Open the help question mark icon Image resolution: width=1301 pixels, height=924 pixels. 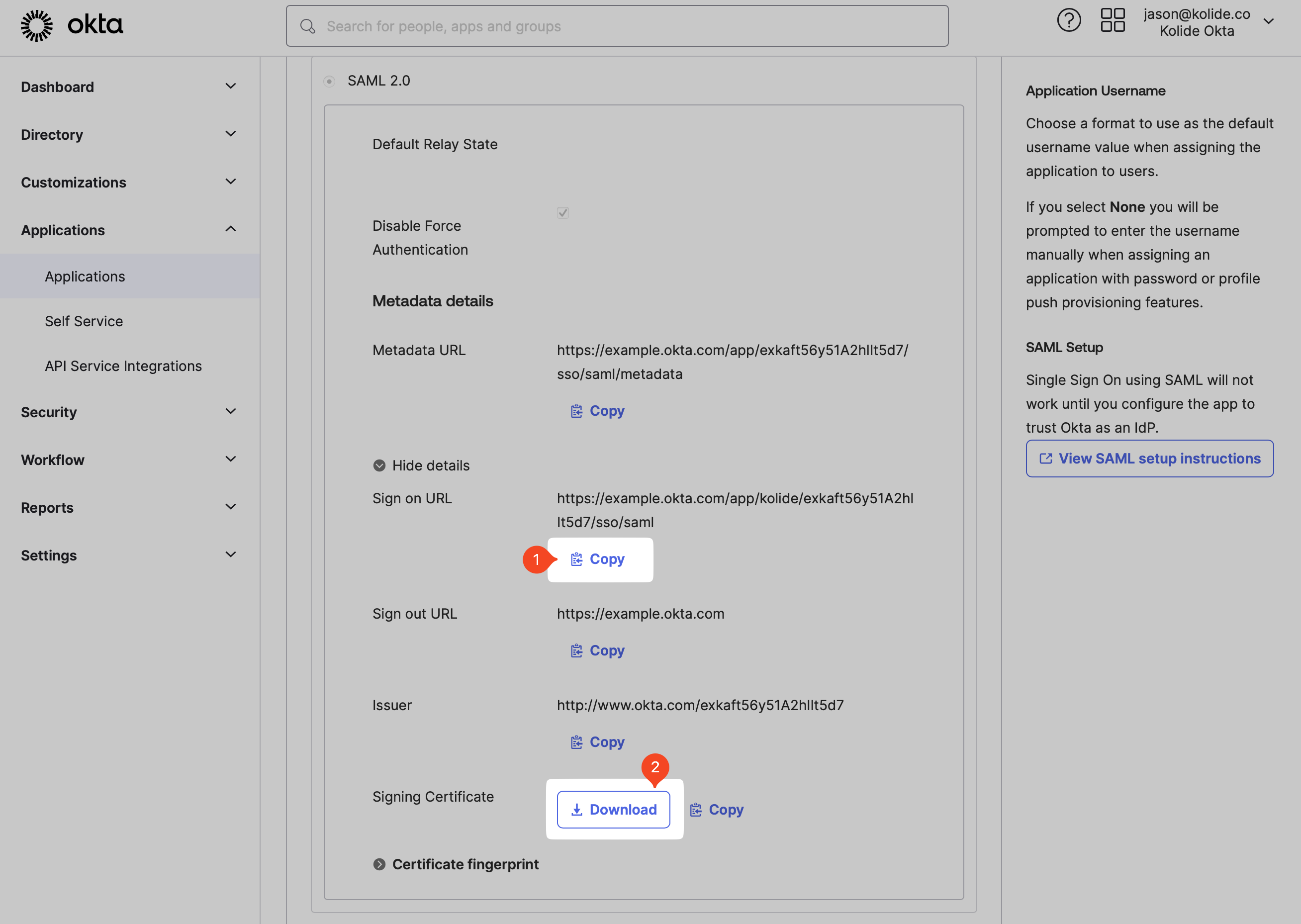pos(1069,20)
